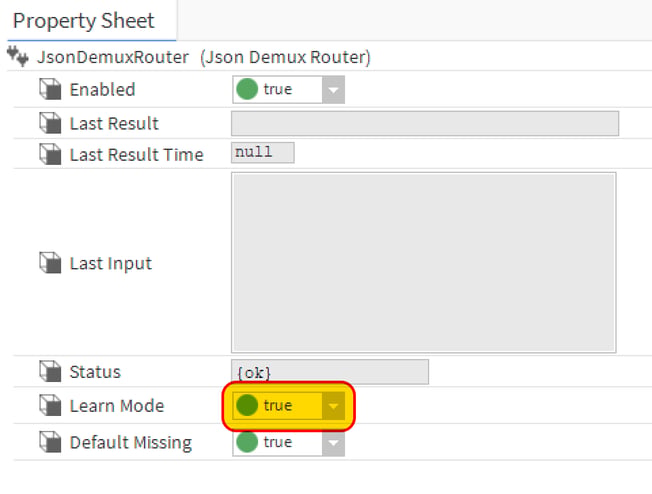
Task: Click the Last Result Time null field
Action: (263, 153)
